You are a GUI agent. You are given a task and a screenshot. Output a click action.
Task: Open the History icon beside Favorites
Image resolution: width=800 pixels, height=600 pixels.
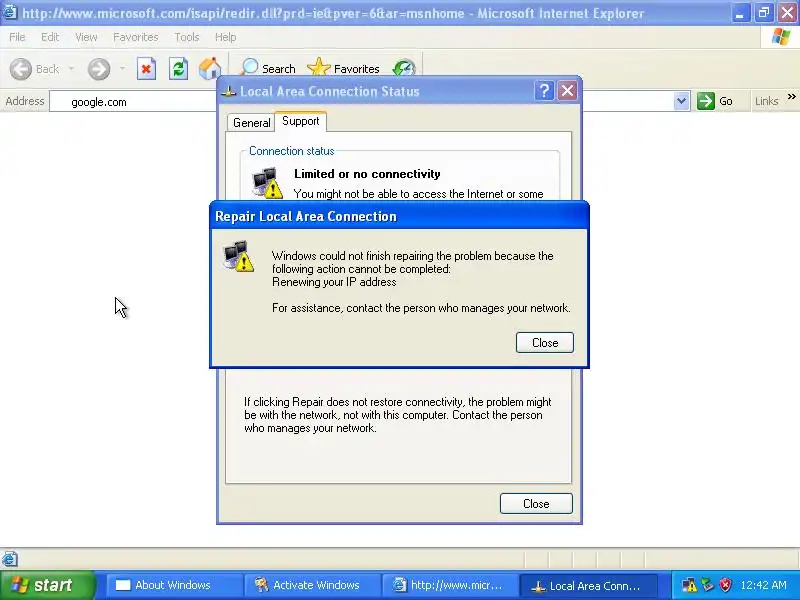(x=404, y=68)
